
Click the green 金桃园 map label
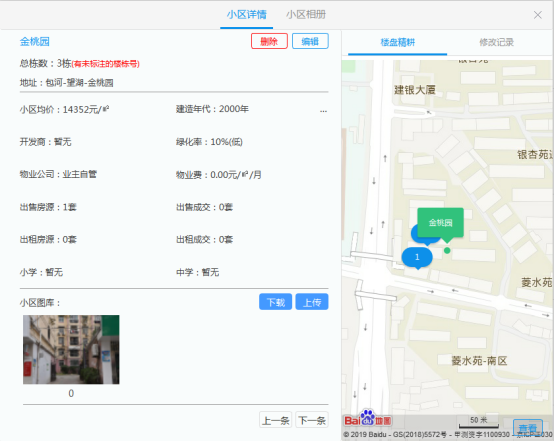[440, 223]
